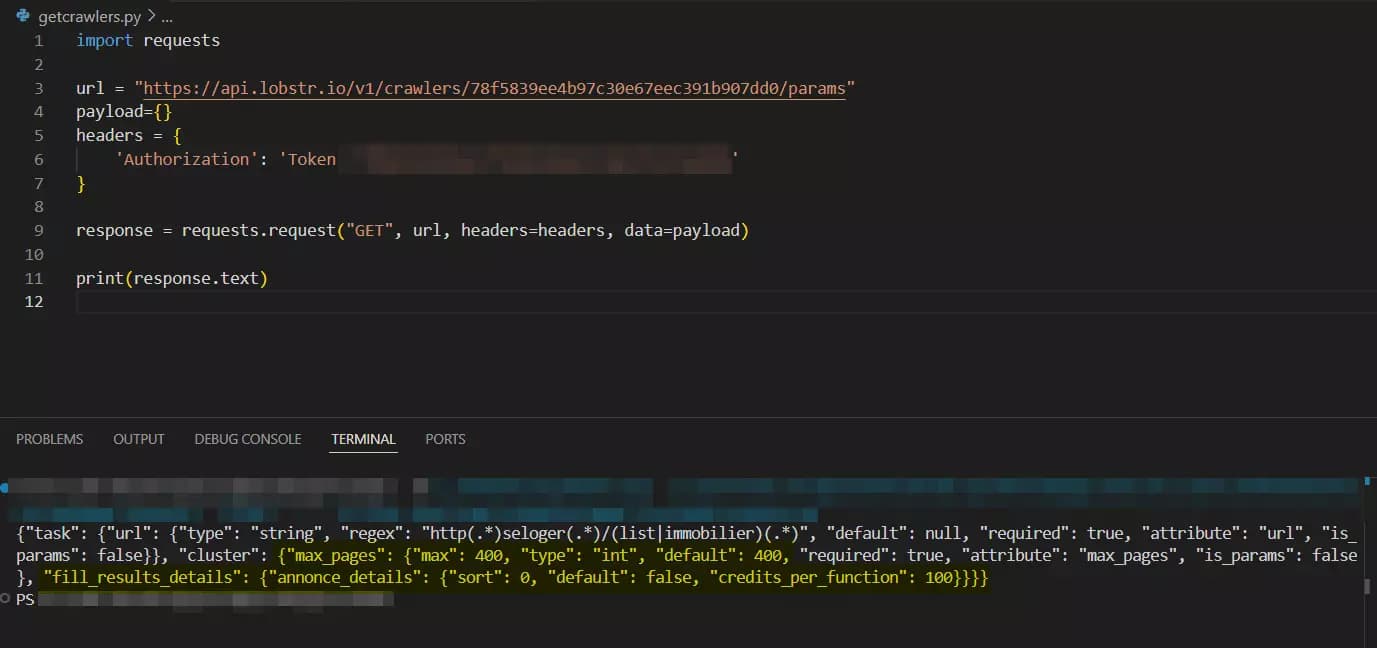Click the requests.request("GET" call line
The width and height of the screenshot is (1377, 648).
[412, 231]
